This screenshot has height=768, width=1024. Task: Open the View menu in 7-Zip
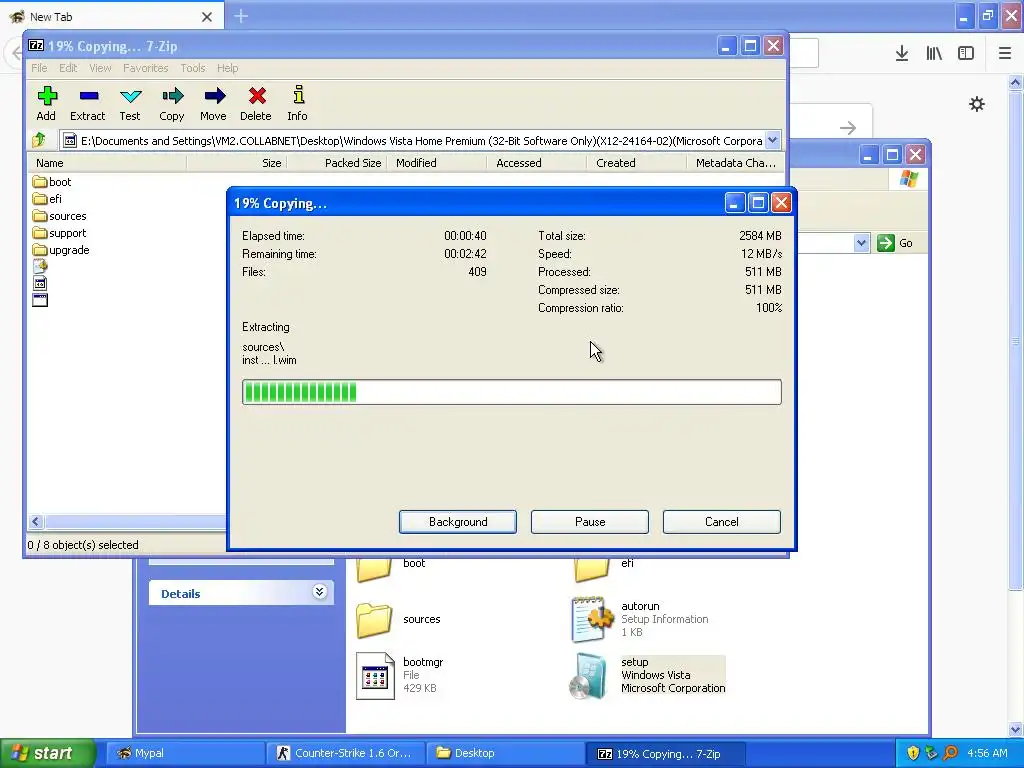tap(100, 68)
